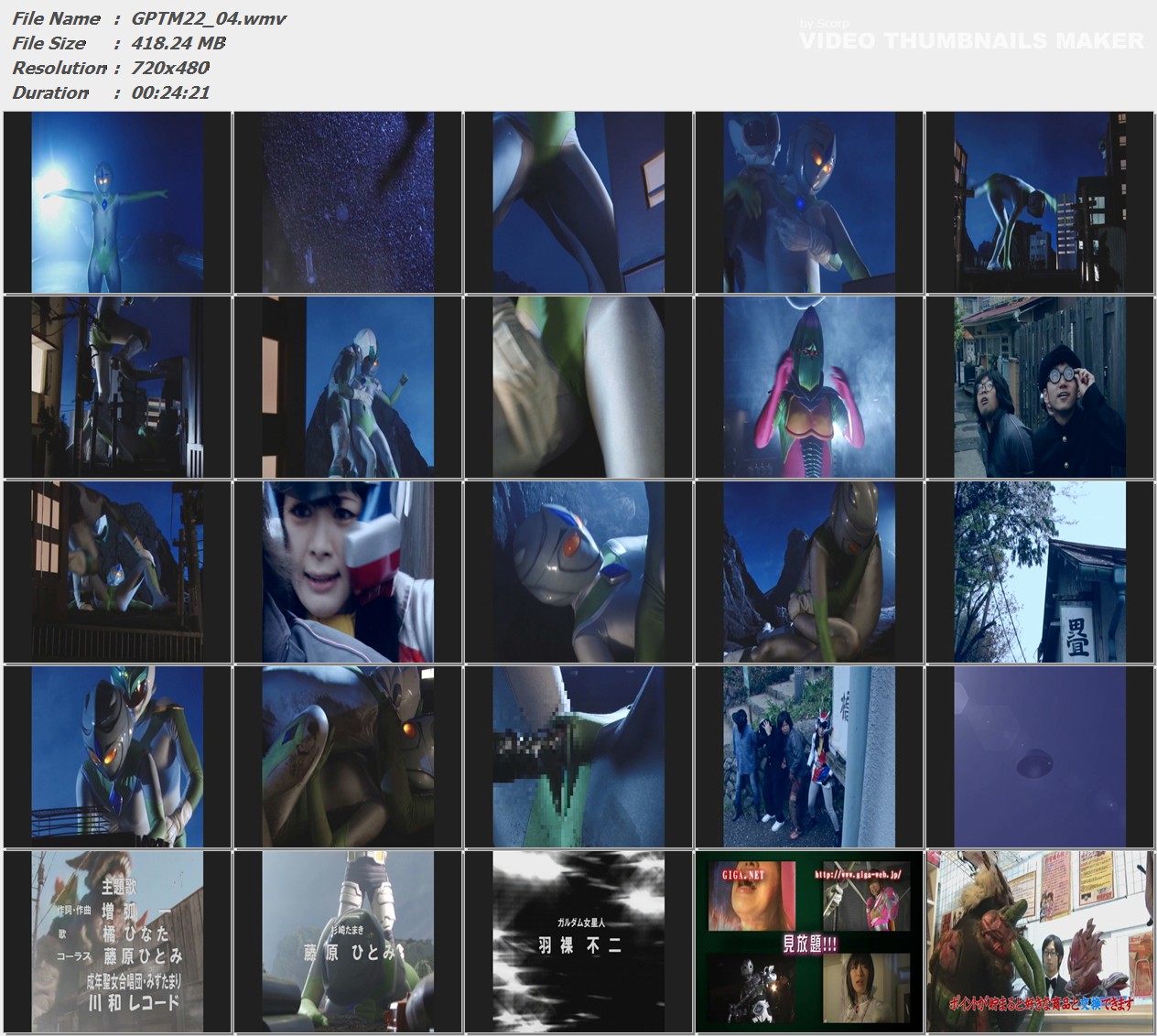The image size is (1157, 1036).
Task: Click the 'File Name' label
Action: [57, 18]
